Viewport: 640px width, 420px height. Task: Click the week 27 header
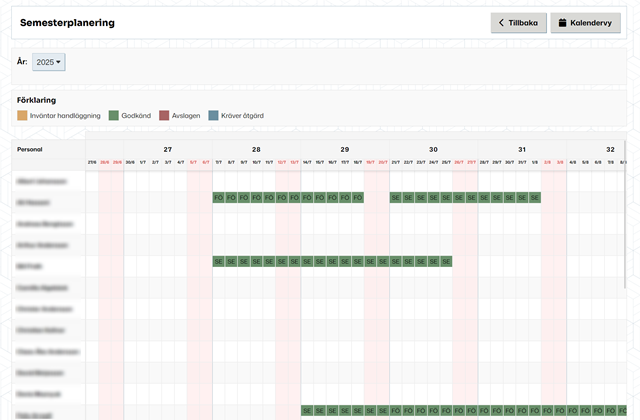pyautogui.click(x=168, y=149)
